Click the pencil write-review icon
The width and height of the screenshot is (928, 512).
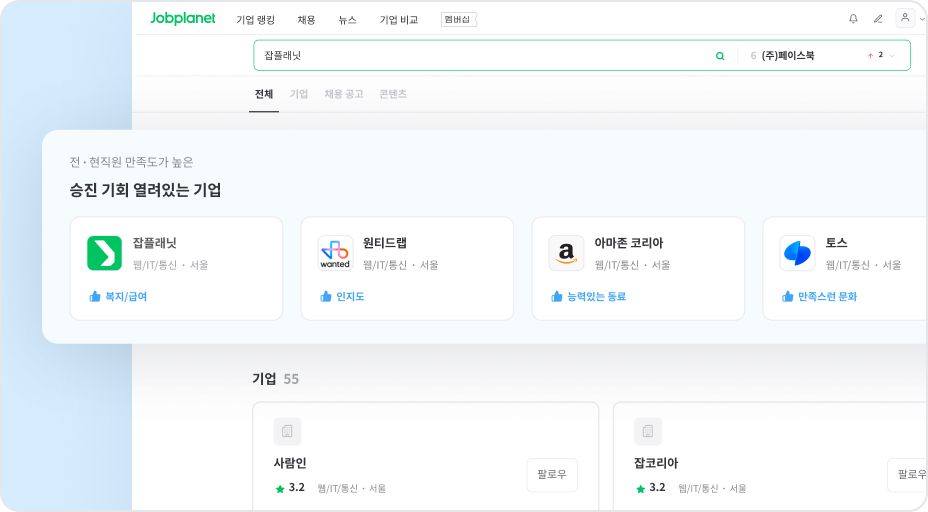point(878,19)
